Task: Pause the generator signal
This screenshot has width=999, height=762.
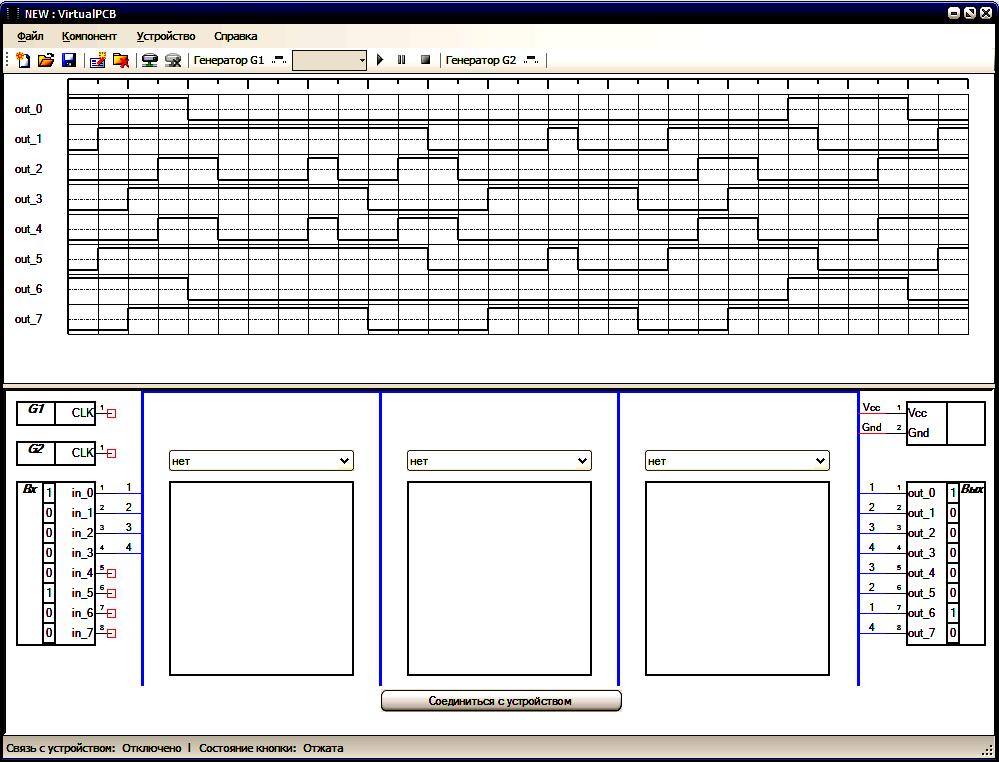Action: [x=401, y=60]
